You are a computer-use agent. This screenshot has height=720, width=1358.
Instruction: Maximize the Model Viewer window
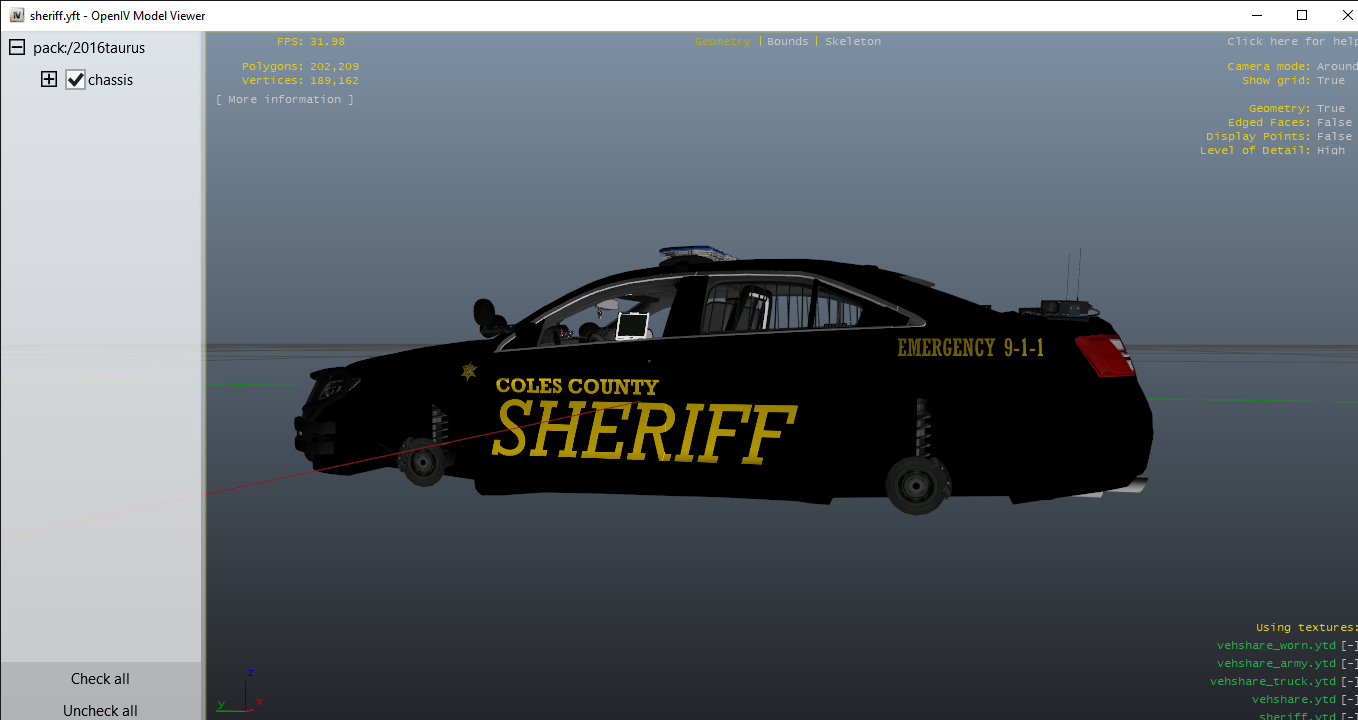click(1301, 15)
